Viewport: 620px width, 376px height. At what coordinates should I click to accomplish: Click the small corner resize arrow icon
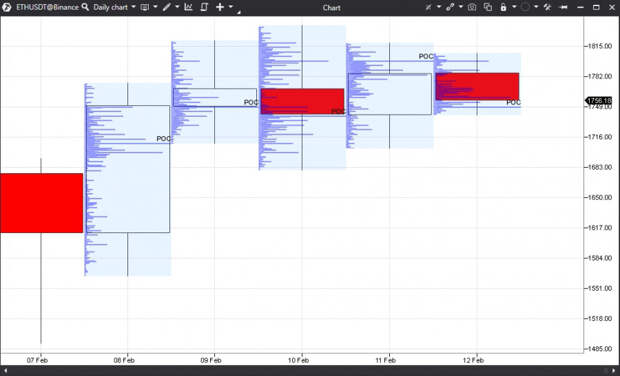pyautogui.click(x=239, y=12)
